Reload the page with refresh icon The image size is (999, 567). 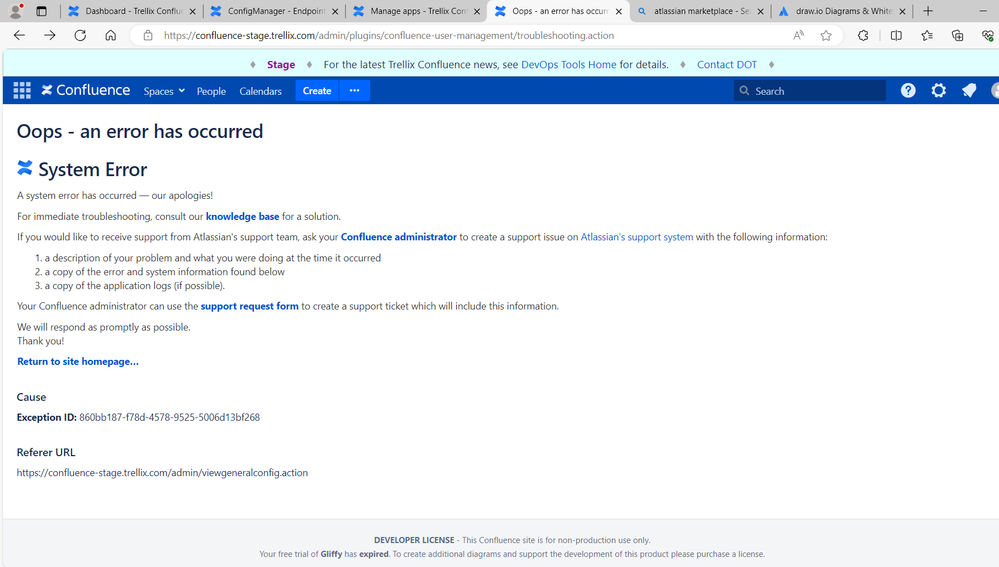point(80,36)
